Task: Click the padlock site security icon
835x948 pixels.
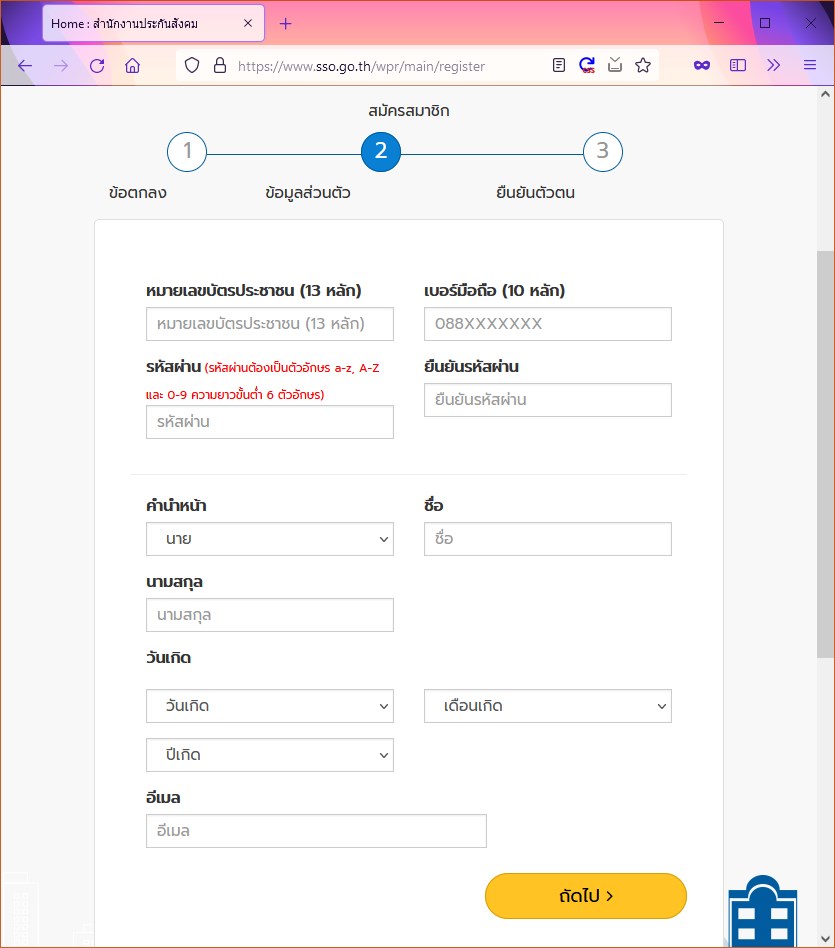Action: (219, 66)
